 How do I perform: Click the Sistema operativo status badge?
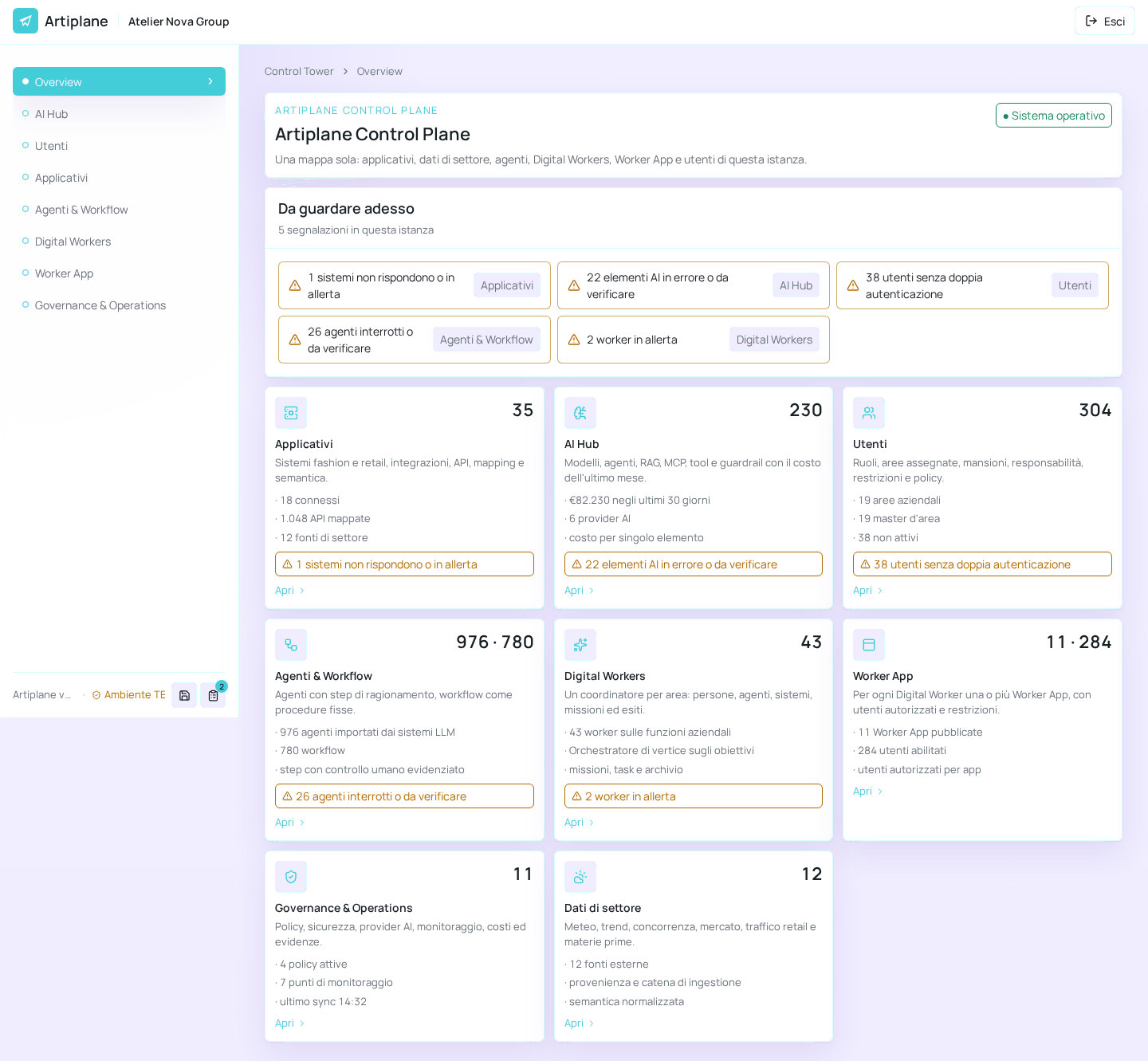[x=1054, y=116]
